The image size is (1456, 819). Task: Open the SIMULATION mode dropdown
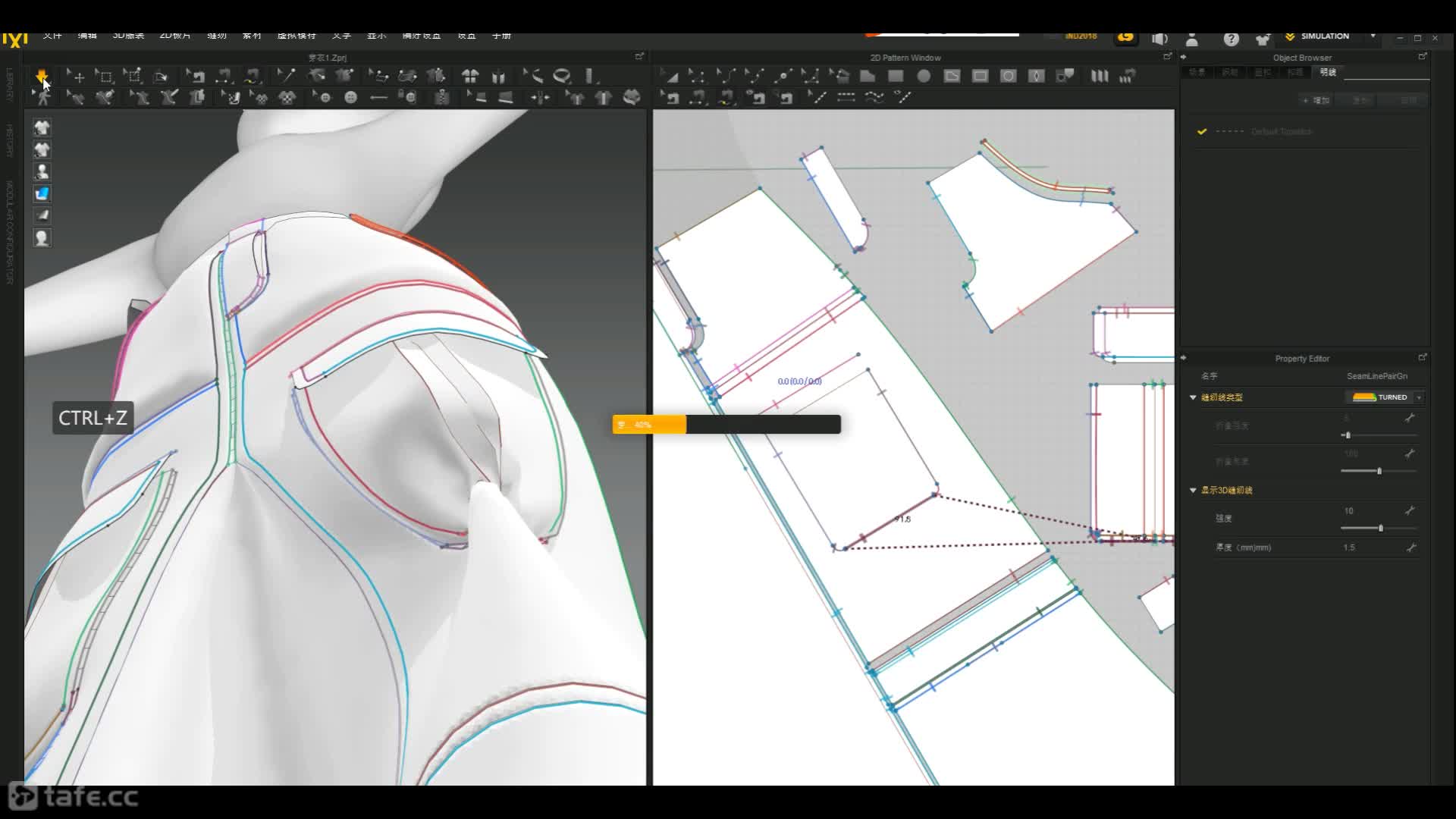1373,36
